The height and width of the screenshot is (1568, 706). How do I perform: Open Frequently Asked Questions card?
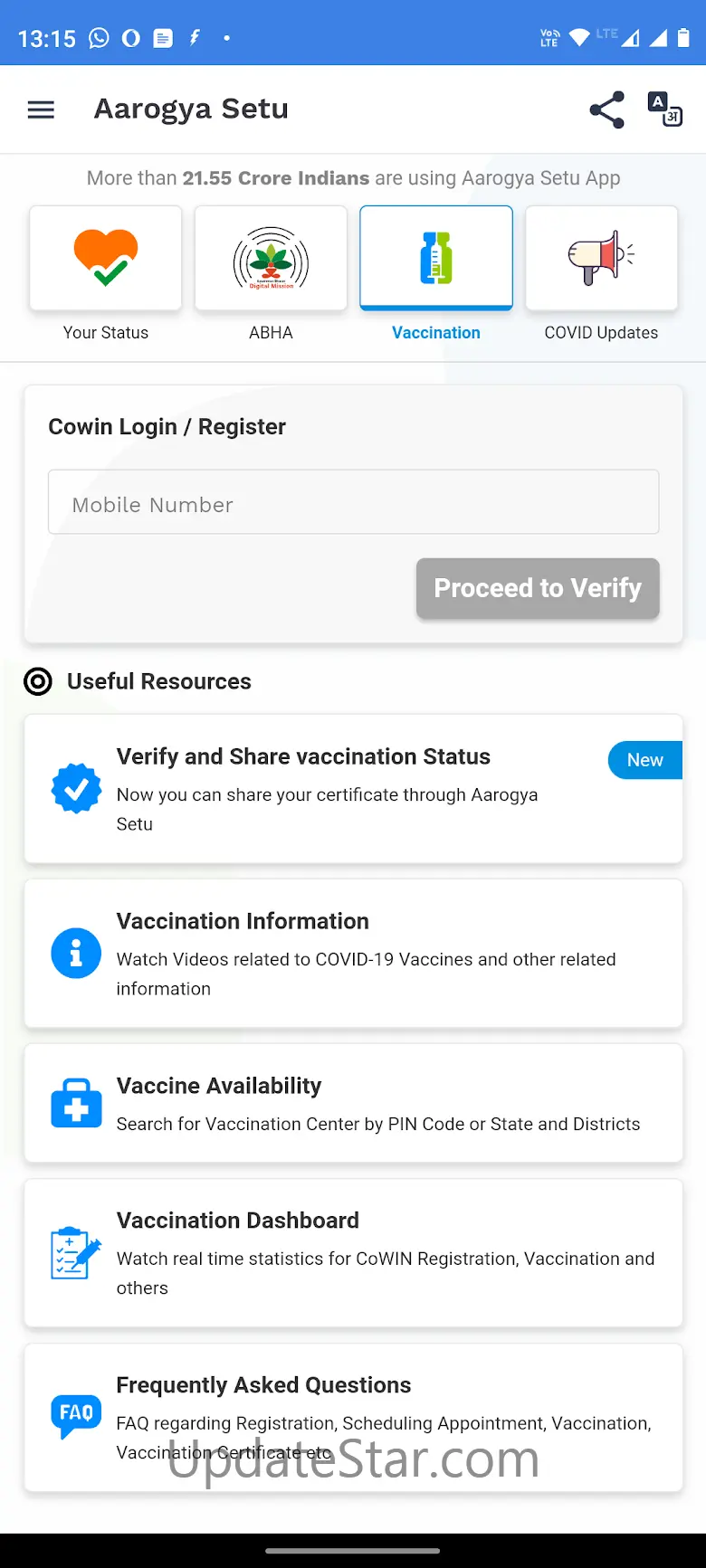point(353,1418)
